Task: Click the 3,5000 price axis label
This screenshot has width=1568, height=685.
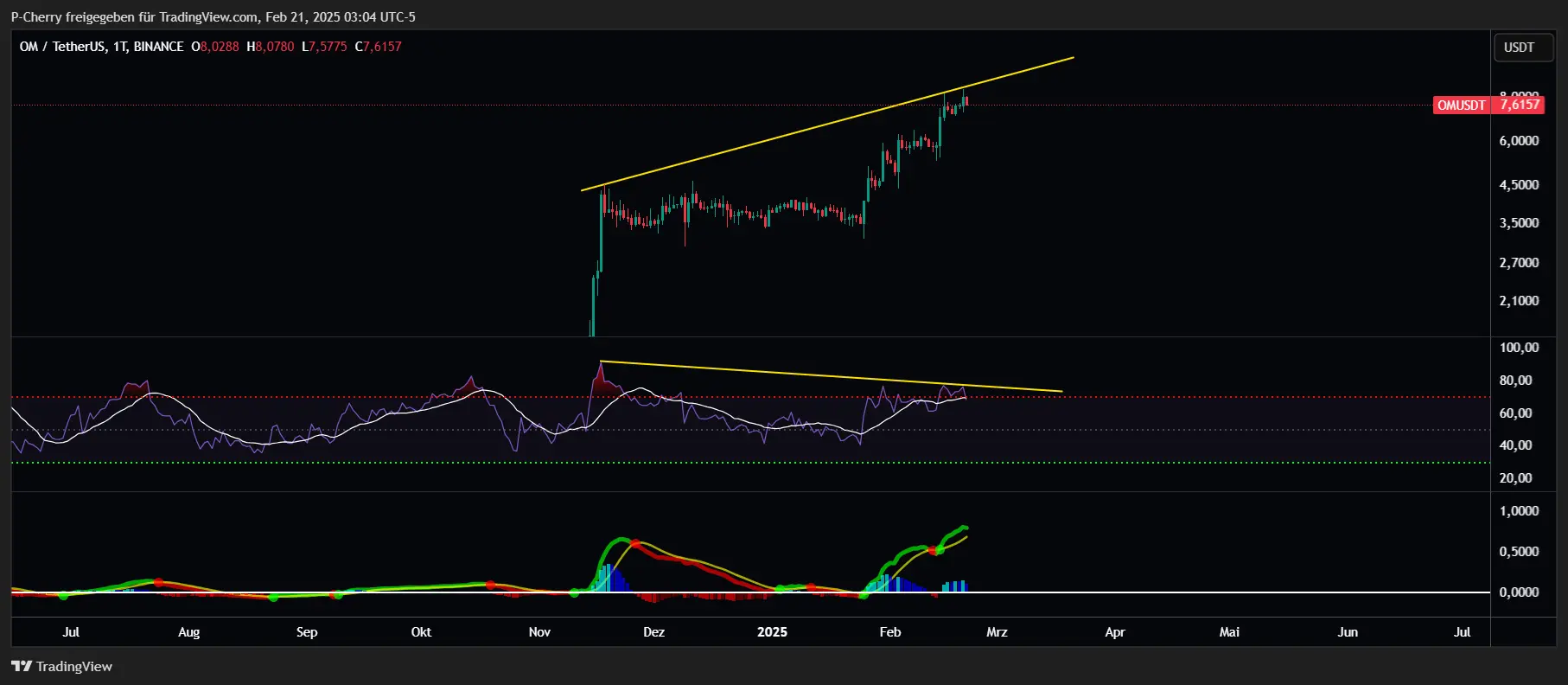Action: pos(1519,223)
